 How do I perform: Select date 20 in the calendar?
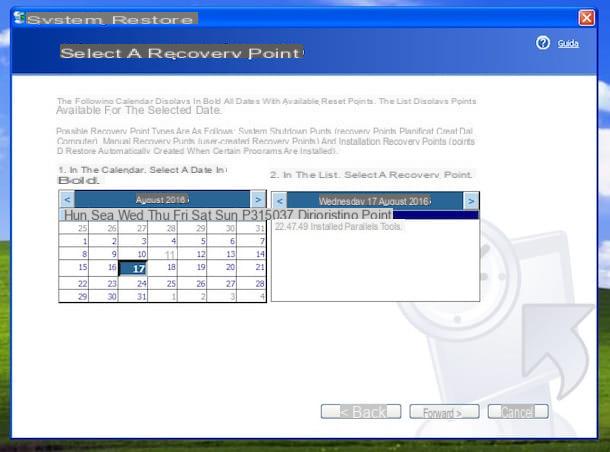[222, 267]
